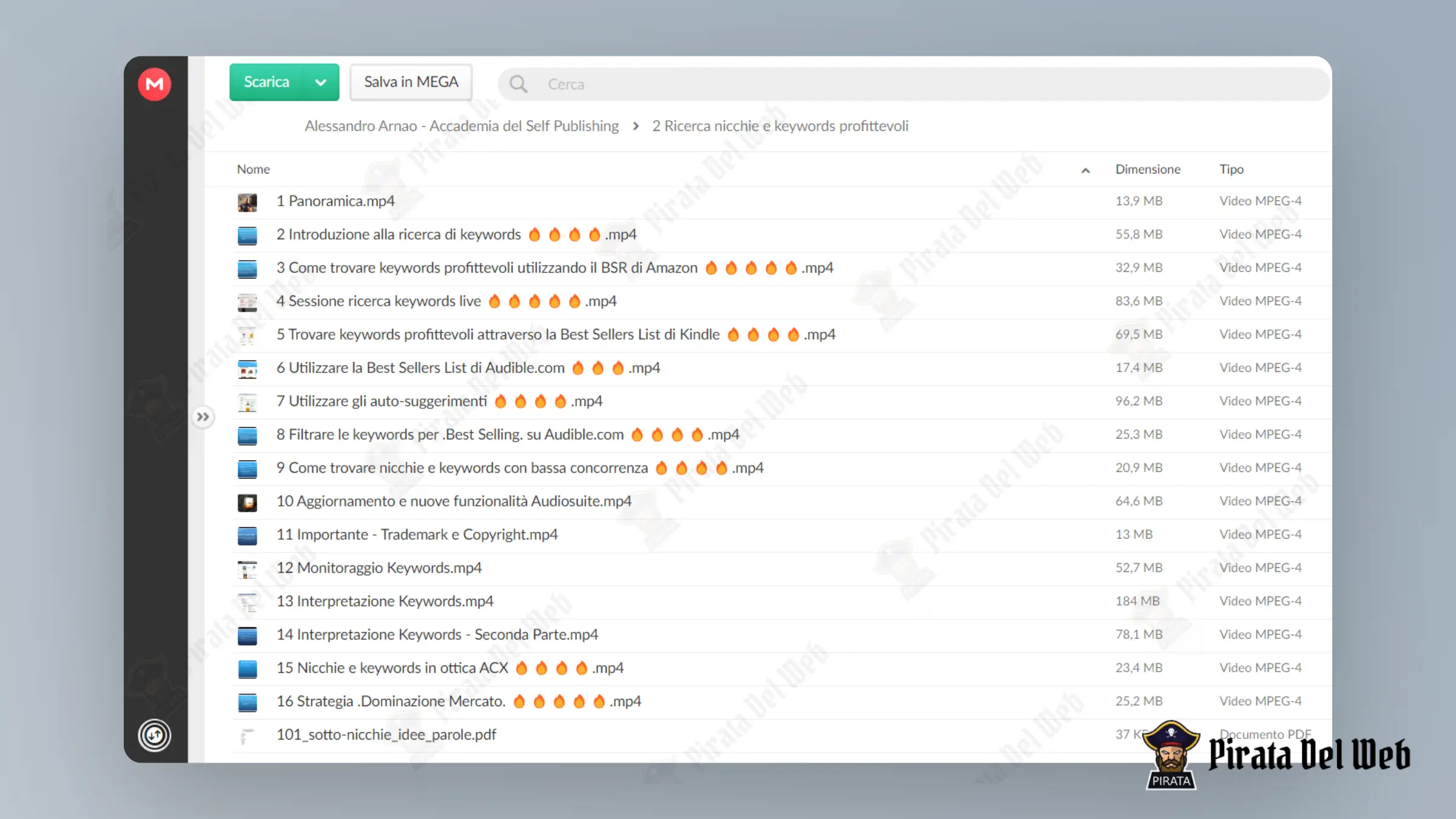Select 6 Utilizzare la Best Sellers List
Image resolution: width=1456 pixels, height=819 pixels.
[468, 368]
